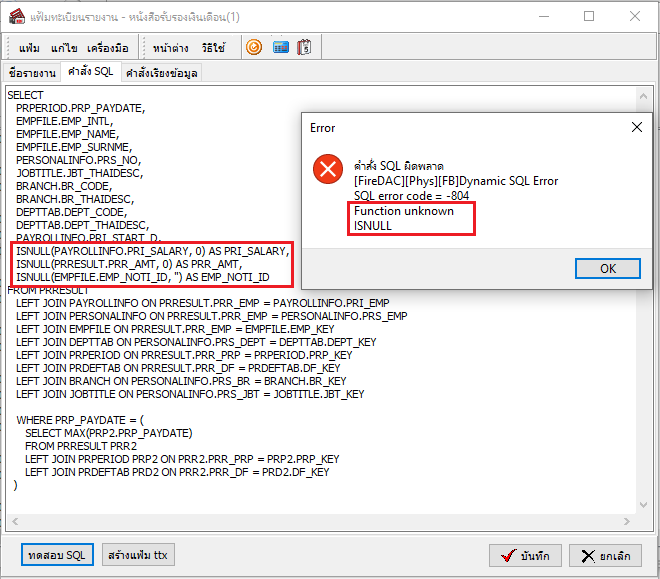Open the หน้าต่าง menu
660x579 pixels.
click(172, 48)
